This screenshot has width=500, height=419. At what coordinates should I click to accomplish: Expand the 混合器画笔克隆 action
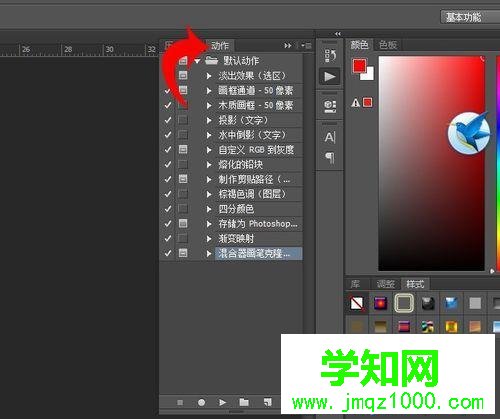pos(209,254)
